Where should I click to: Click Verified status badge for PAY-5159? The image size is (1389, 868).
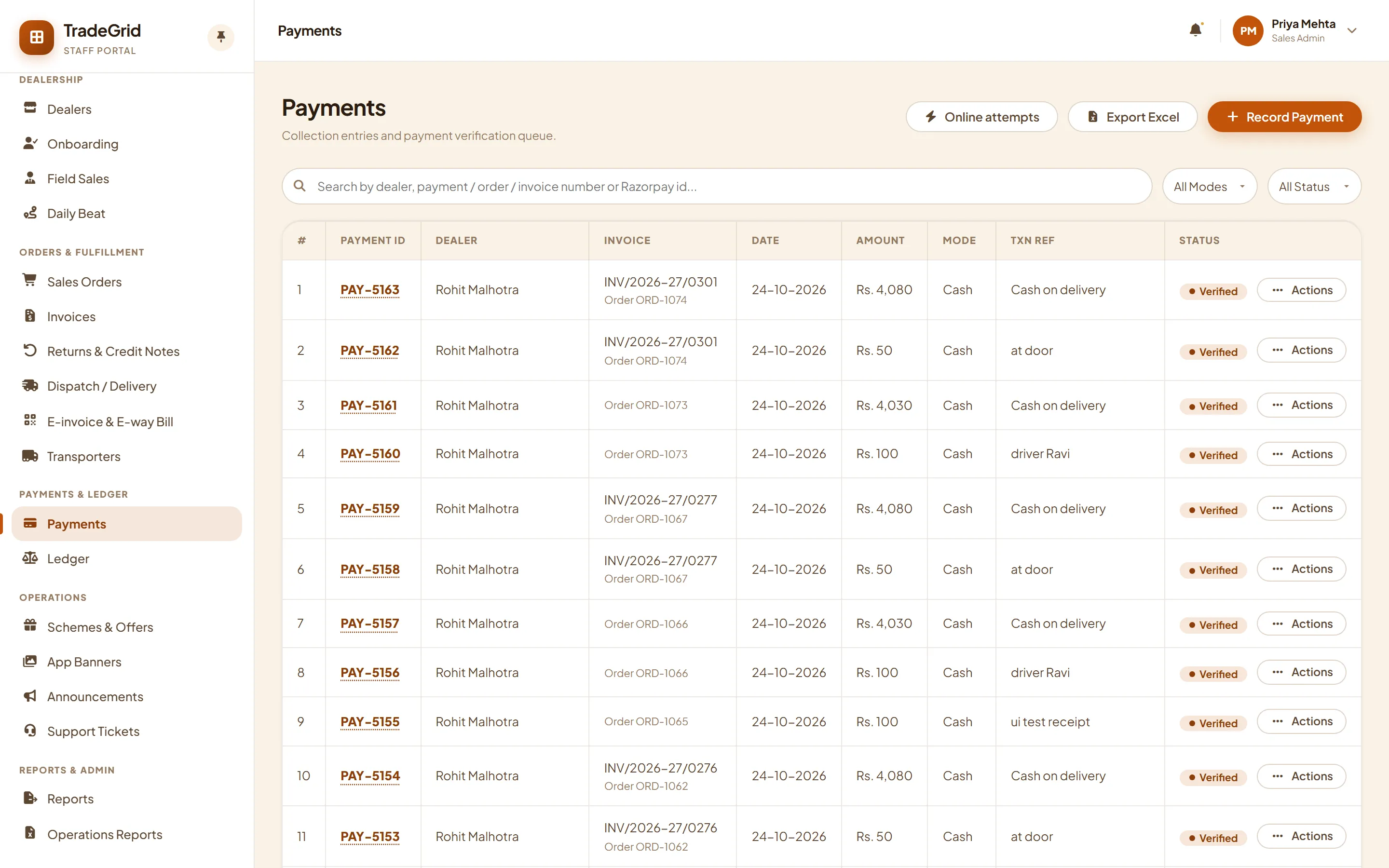1213,510
